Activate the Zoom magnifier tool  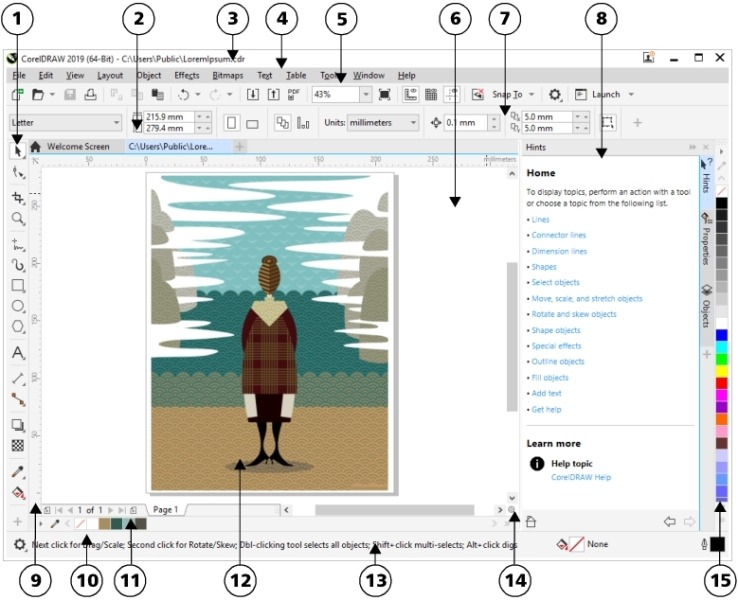click(18, 218)
